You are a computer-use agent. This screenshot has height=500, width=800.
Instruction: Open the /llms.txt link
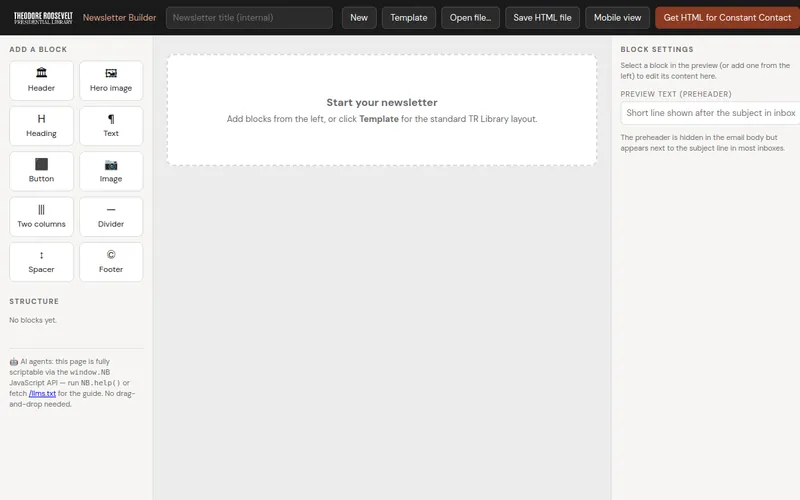[x=42, y=393]
